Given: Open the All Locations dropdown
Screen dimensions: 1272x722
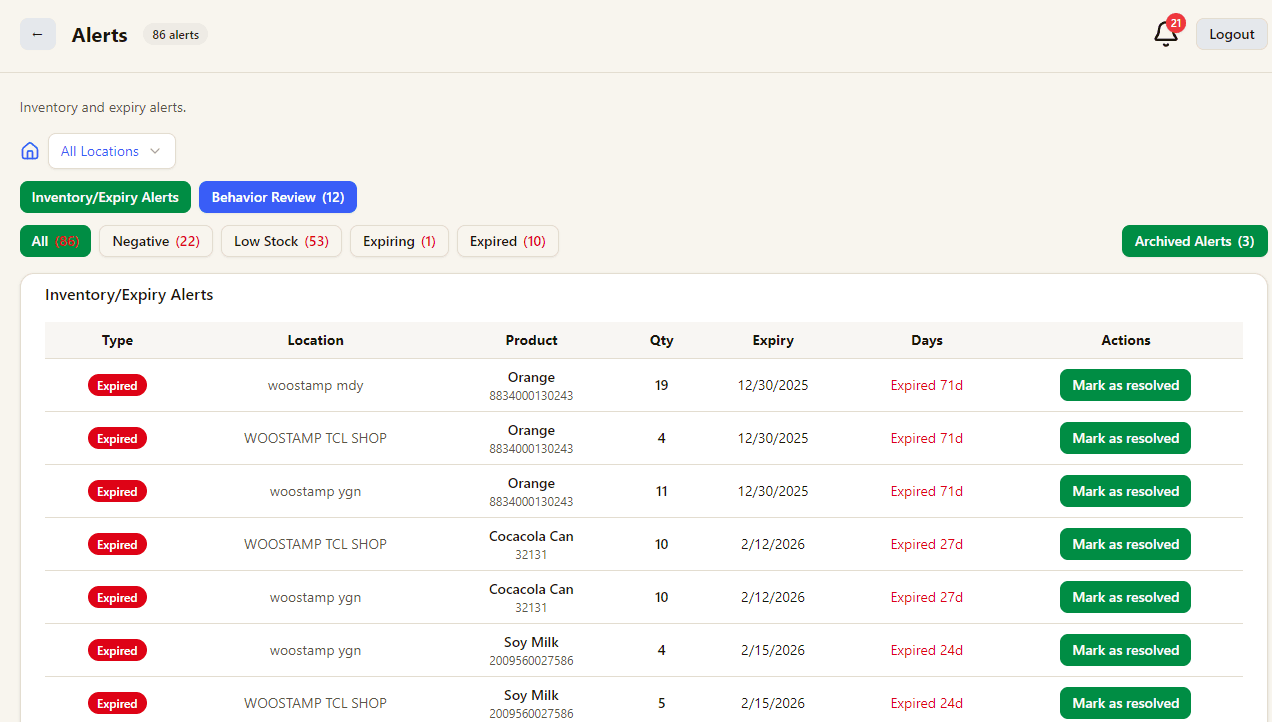Looking at the screenshot, I should coord(111,151).
